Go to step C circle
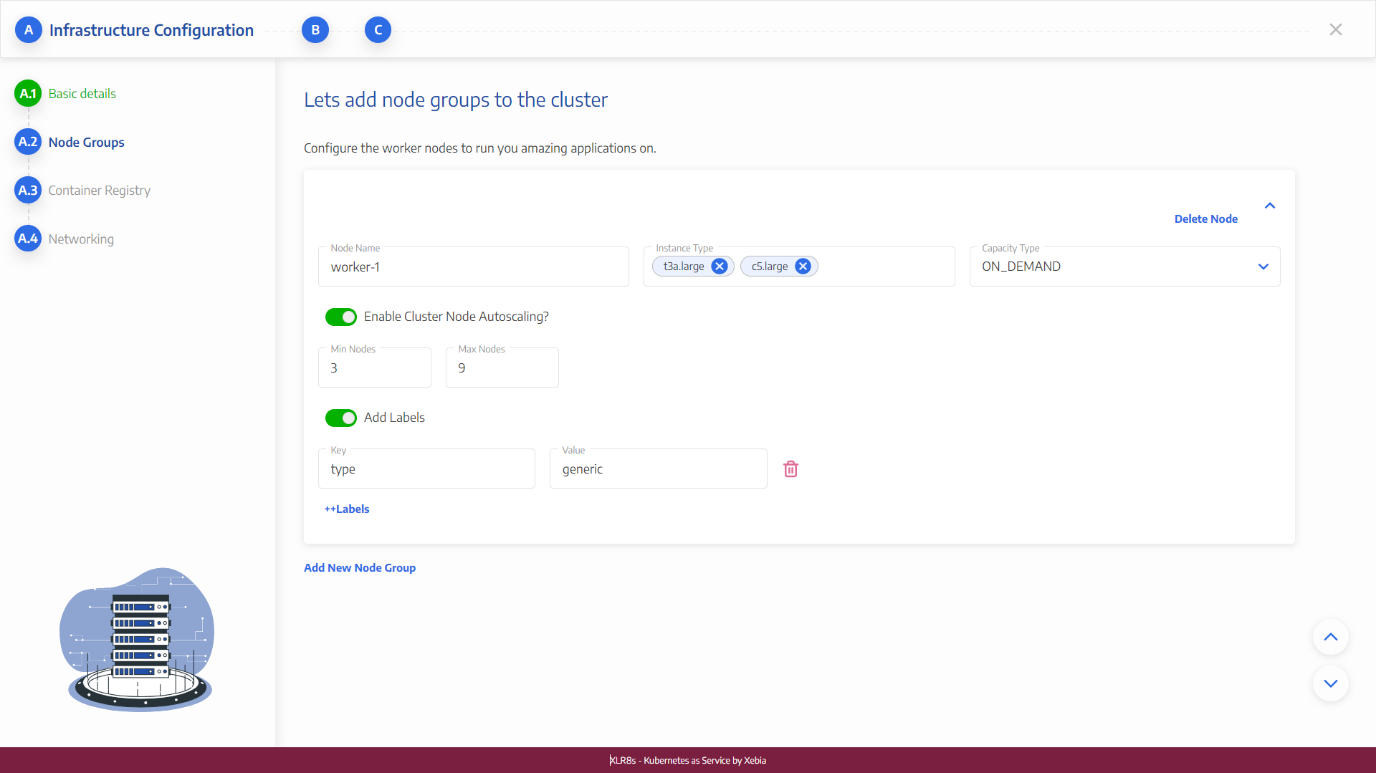 [378, 30]
